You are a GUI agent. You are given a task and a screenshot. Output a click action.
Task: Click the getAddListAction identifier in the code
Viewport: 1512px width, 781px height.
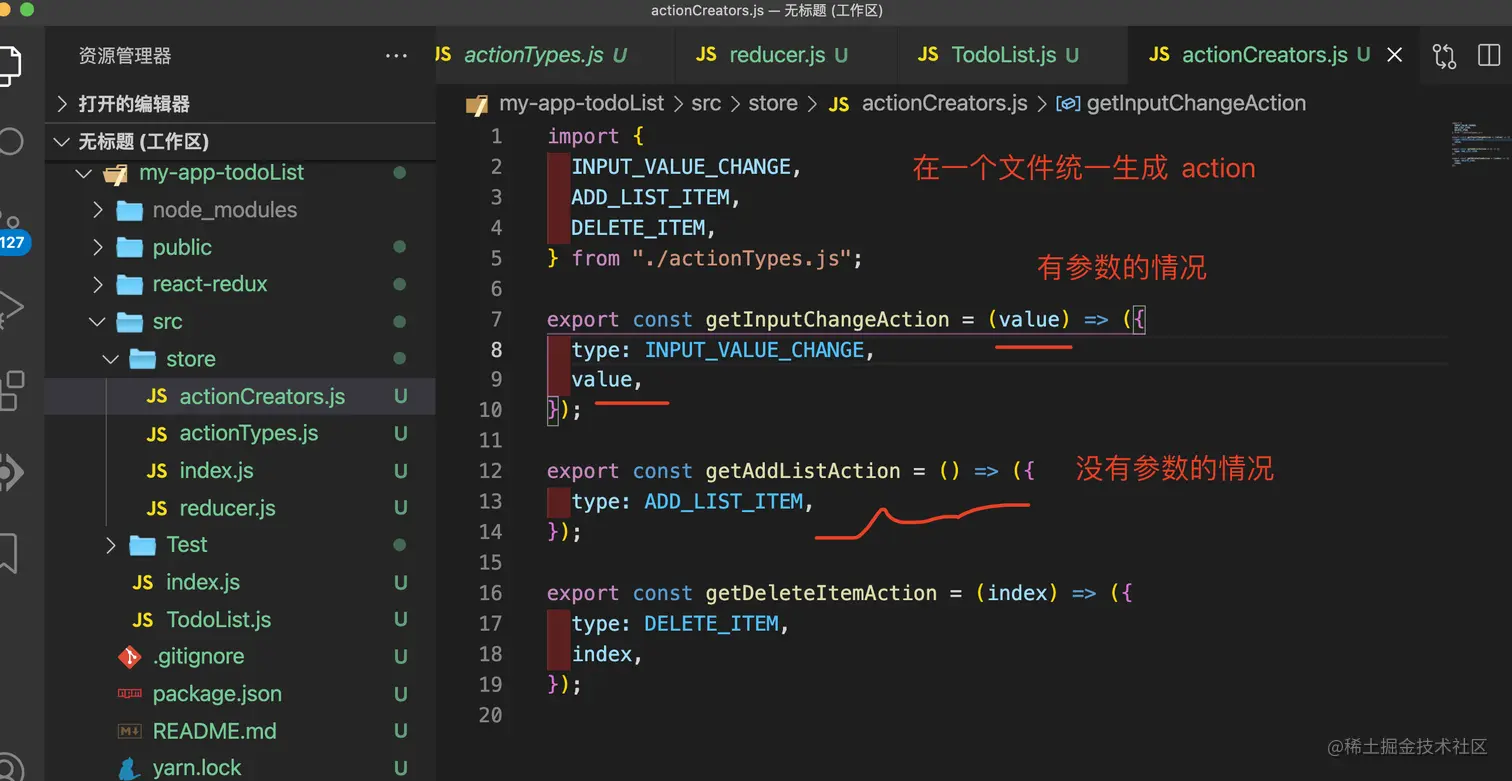point(803,471)
